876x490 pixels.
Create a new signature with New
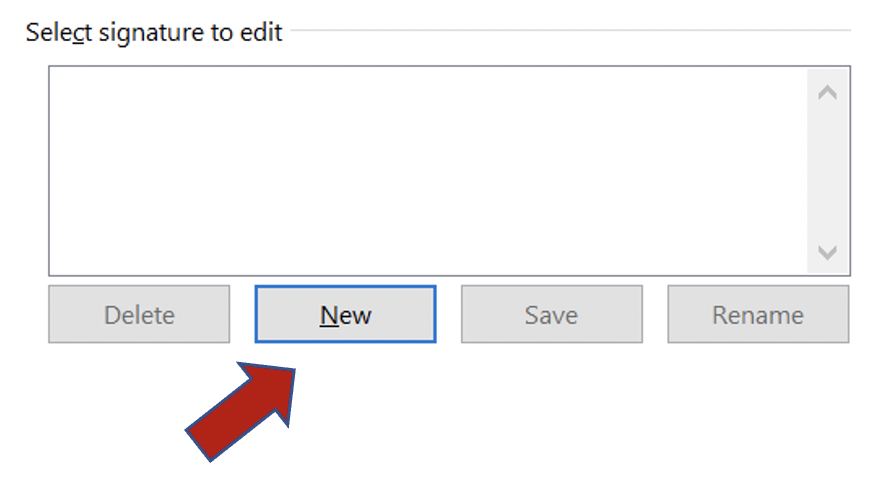pyautogui.click(x=345, y=315)
